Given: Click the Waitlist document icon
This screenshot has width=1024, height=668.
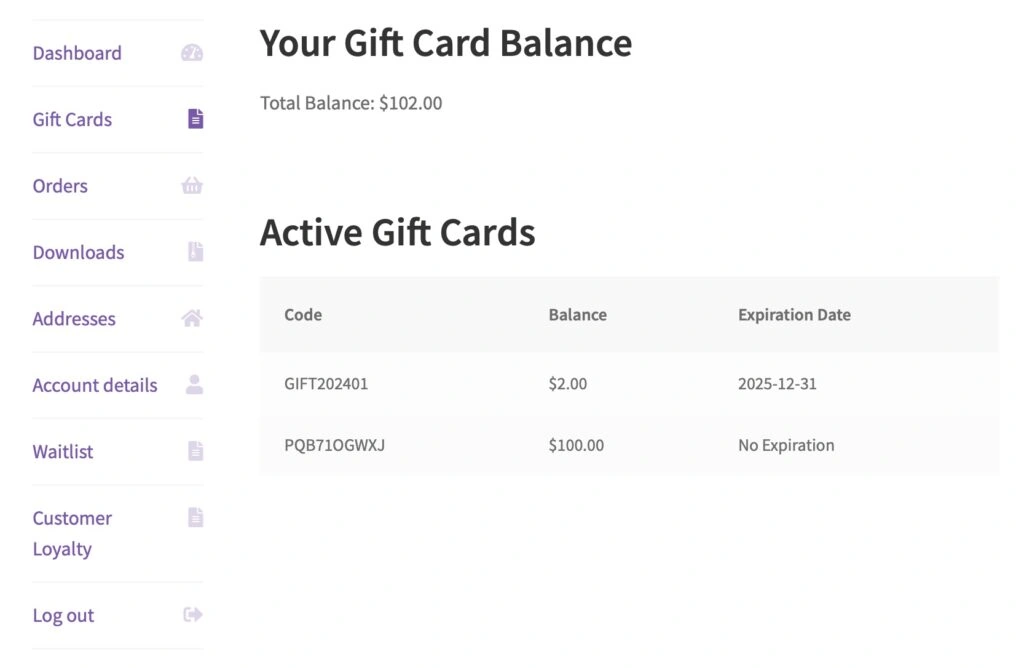Looking at the screenshot, I should (195, 451).
